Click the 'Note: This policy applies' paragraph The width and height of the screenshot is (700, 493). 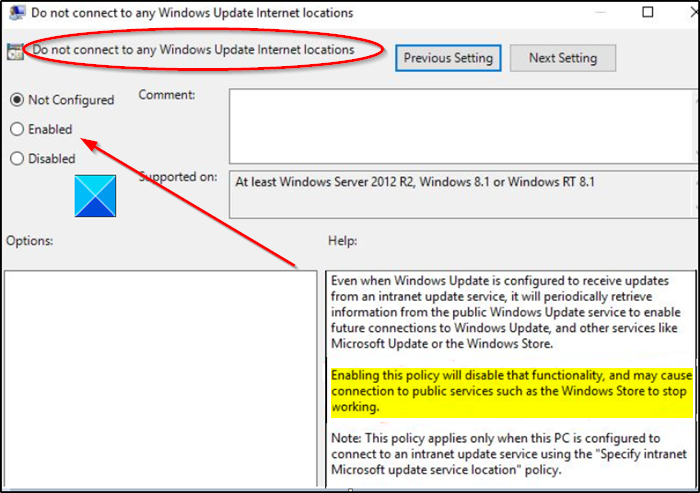pos(508,454)
